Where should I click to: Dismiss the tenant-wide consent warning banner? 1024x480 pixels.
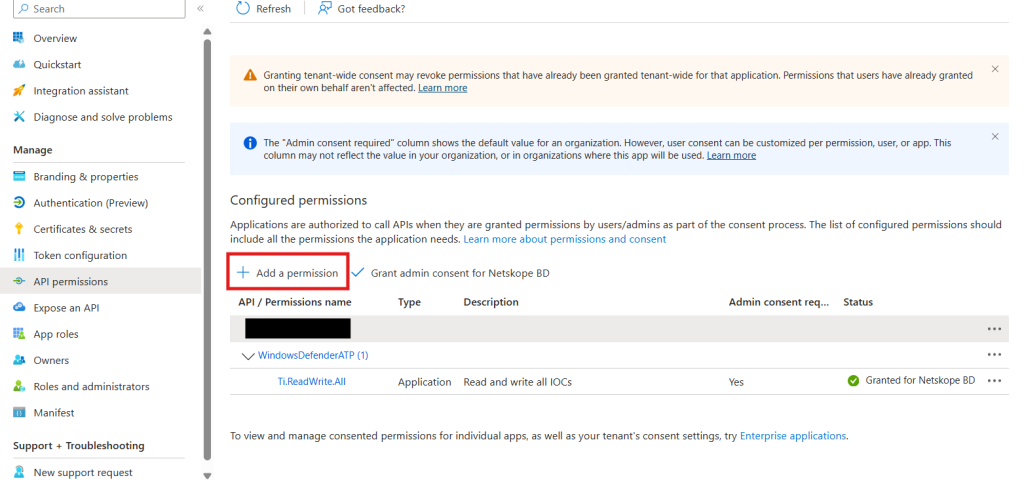click(x=995, y=69)
